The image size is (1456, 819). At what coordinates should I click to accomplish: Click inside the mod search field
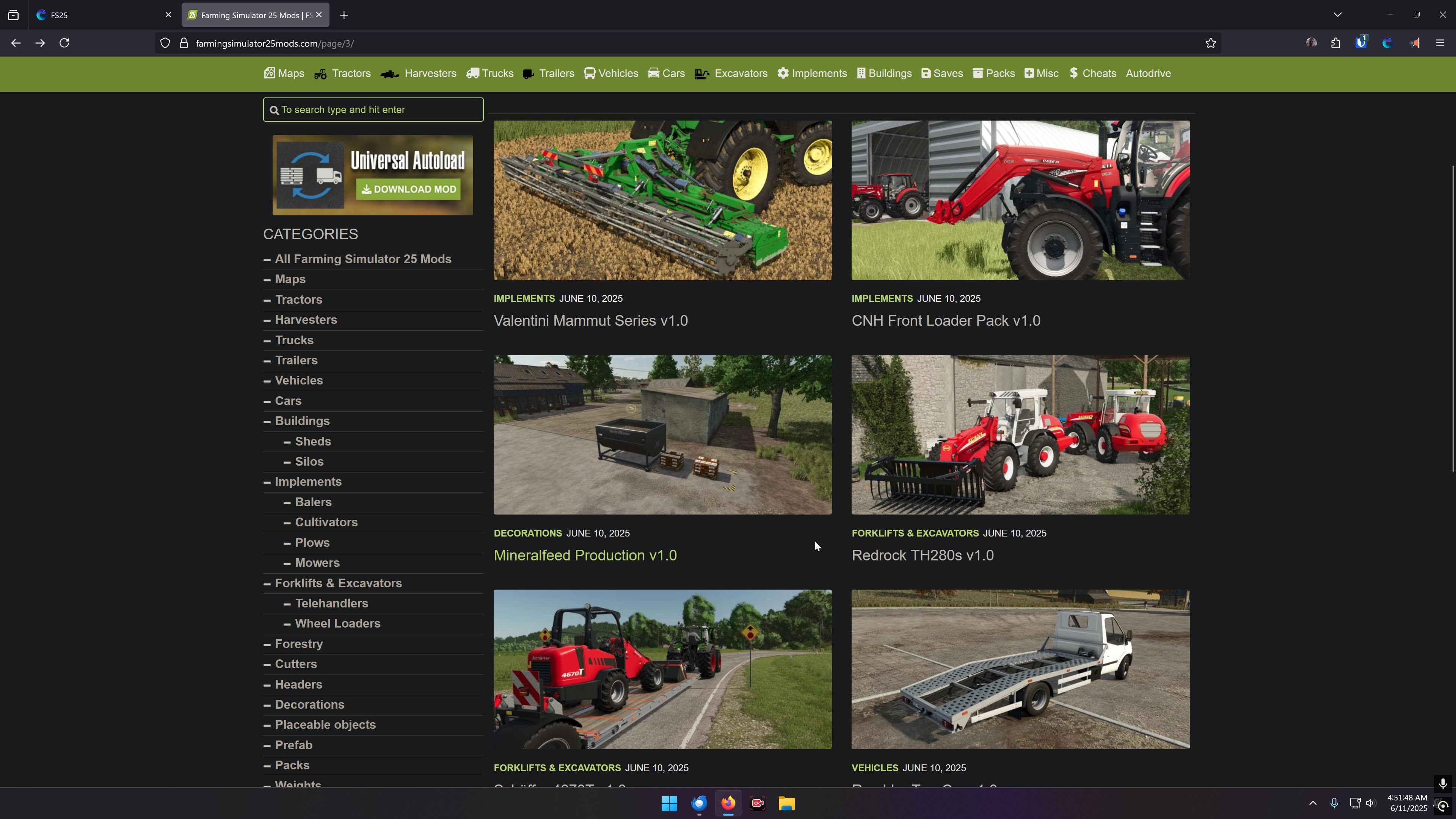(373, 109)
